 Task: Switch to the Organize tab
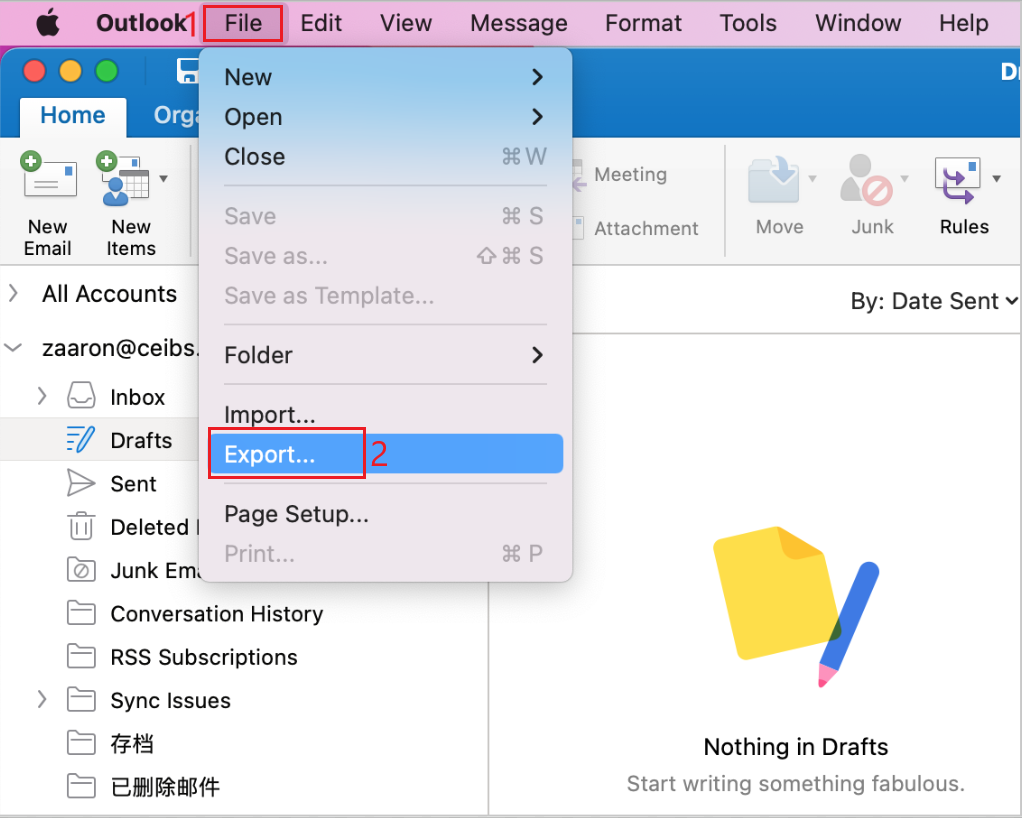pyautogui.click(x=178, y=115)
